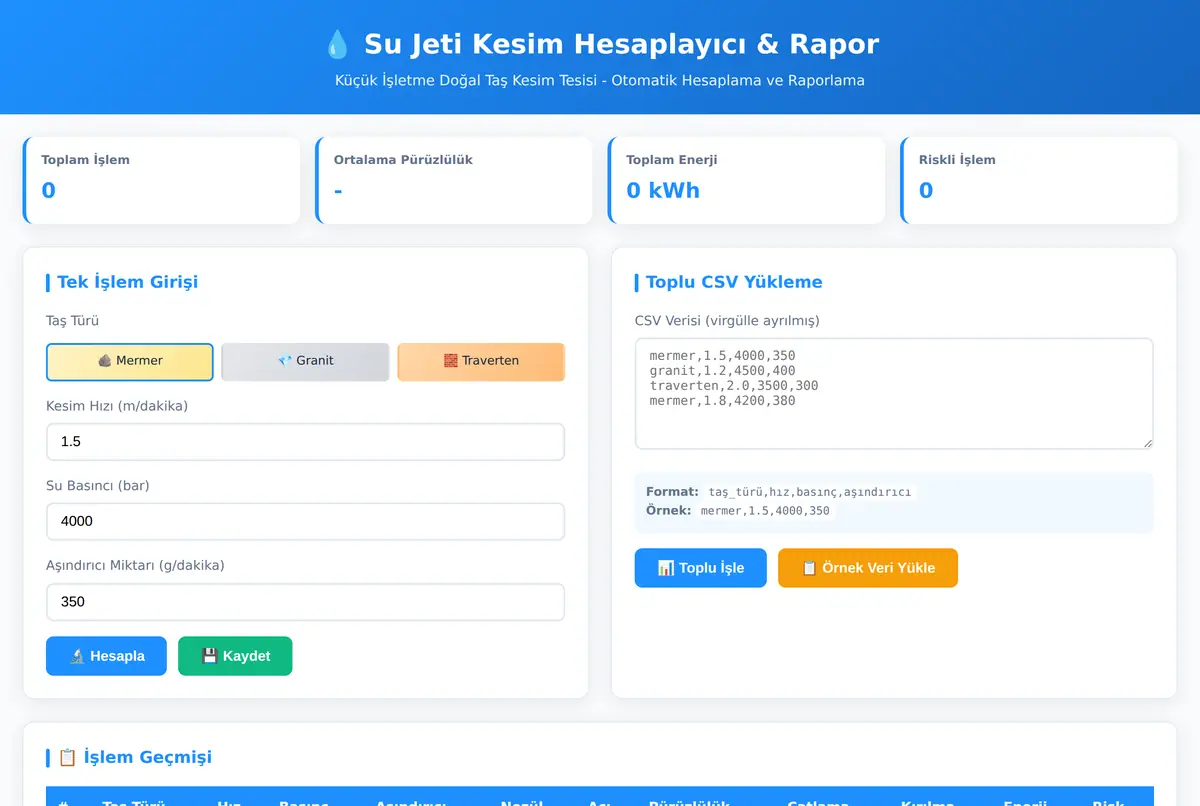This screenshot has width=1200, height=806.
Task: Focus the Kesim Hızı input field
Action: tap(305, 441)
